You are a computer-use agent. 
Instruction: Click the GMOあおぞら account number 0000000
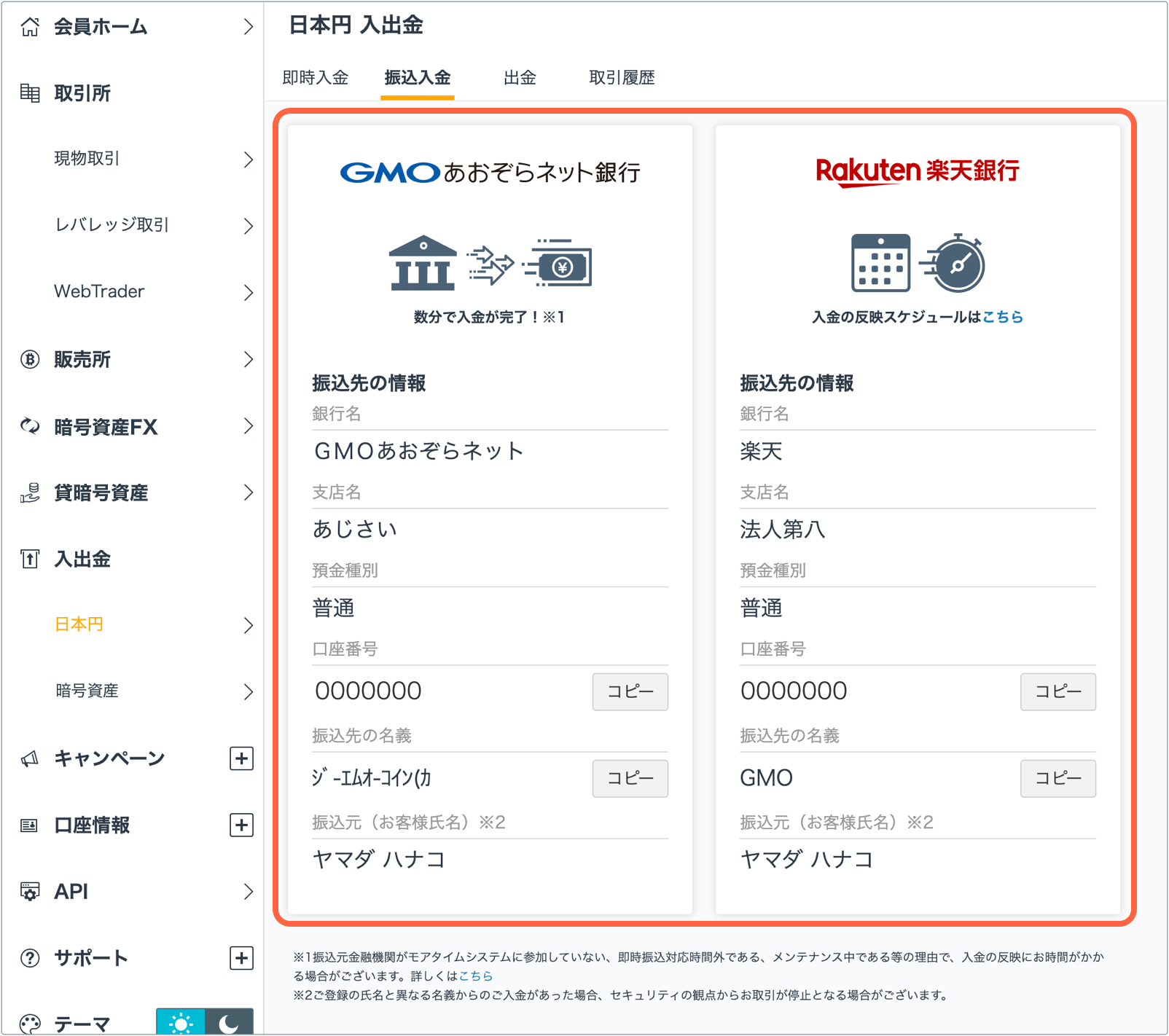tap(368, 691)
